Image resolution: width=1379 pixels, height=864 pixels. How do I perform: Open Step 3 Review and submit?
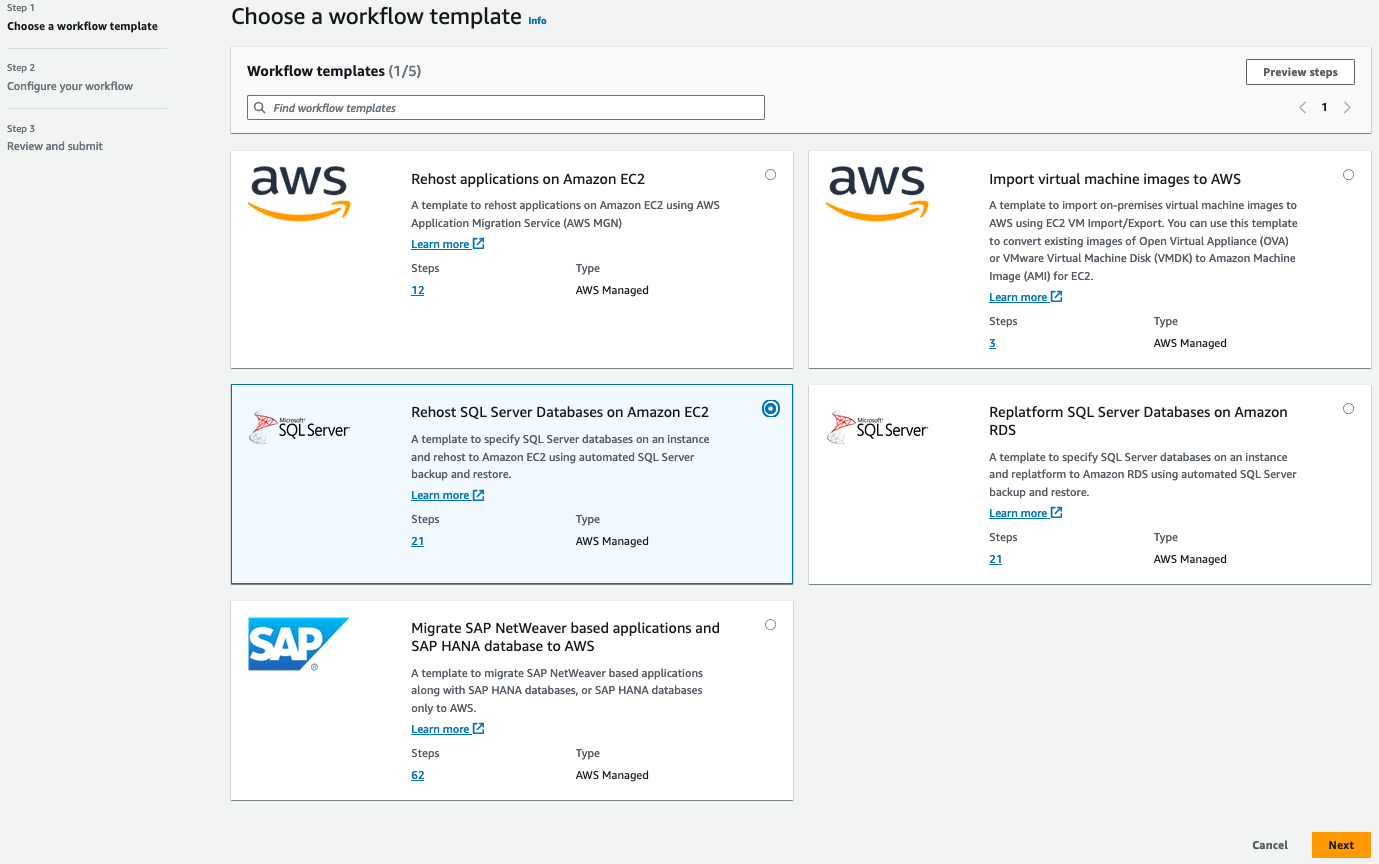(x=55, y=146)
